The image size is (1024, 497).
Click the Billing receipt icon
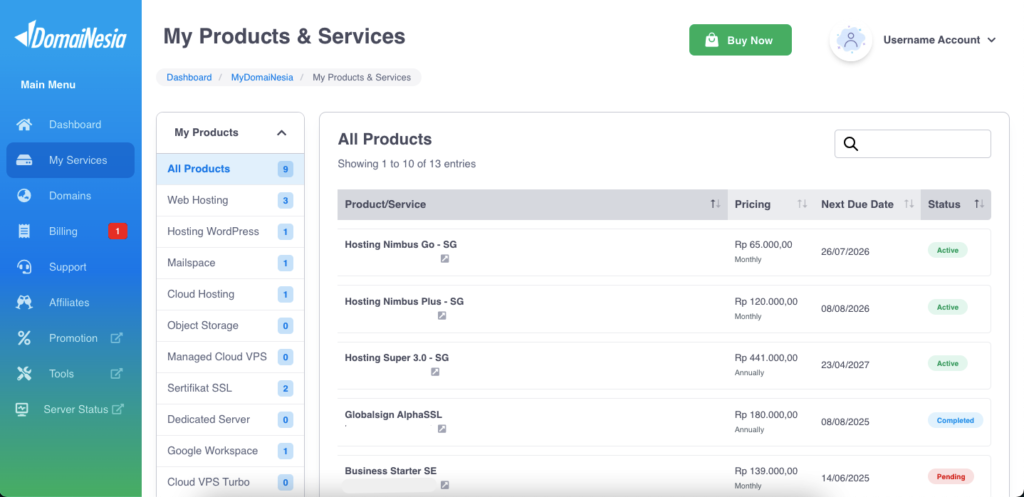pos(24,231)
